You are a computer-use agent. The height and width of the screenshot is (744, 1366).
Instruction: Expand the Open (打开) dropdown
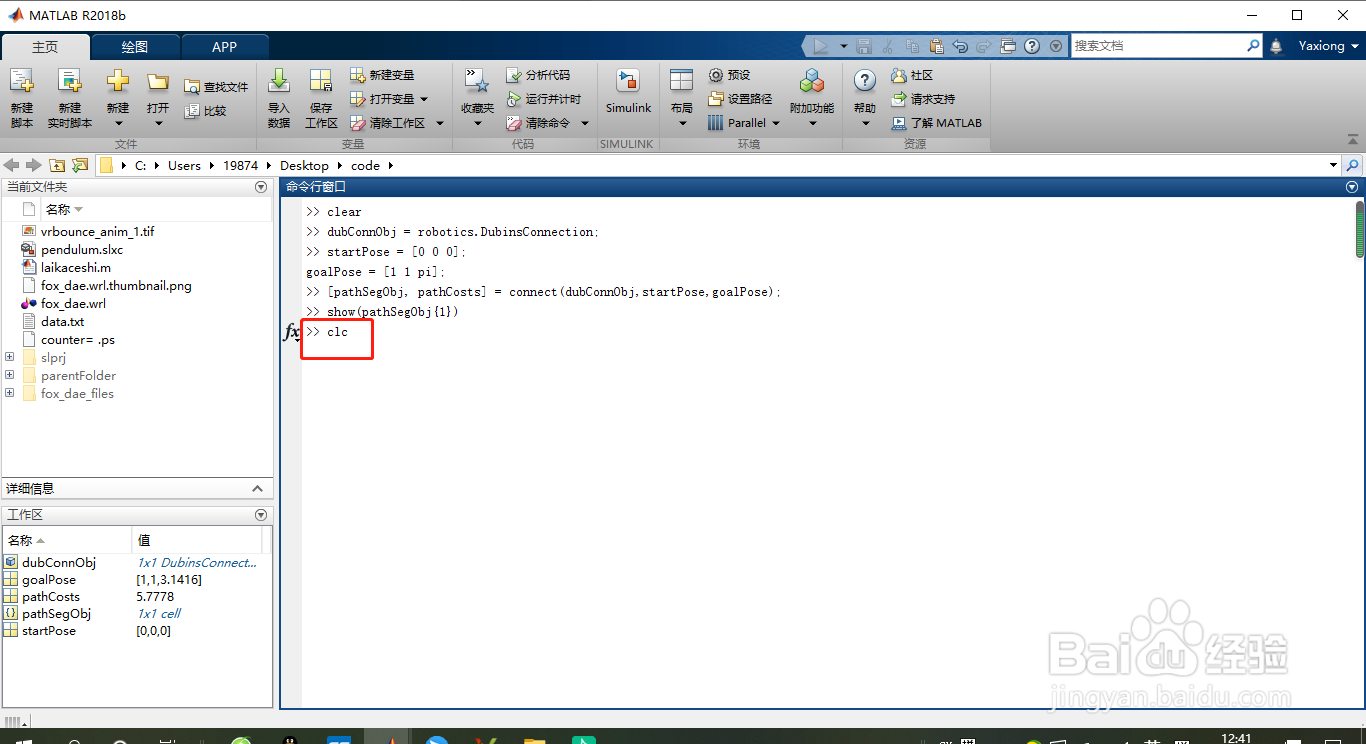158,123
